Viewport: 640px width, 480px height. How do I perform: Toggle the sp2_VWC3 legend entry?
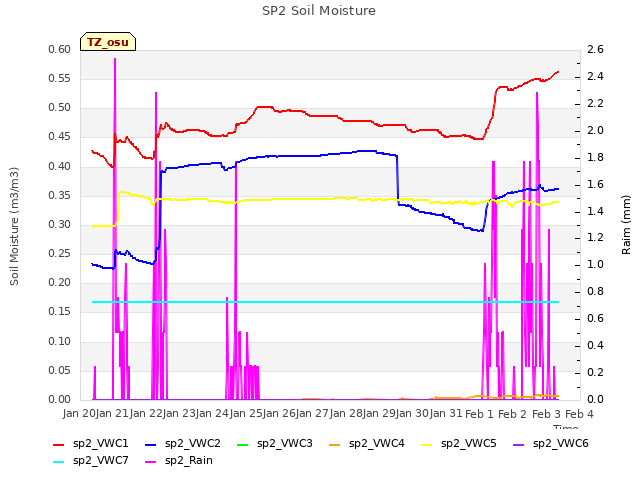[275, 443]
